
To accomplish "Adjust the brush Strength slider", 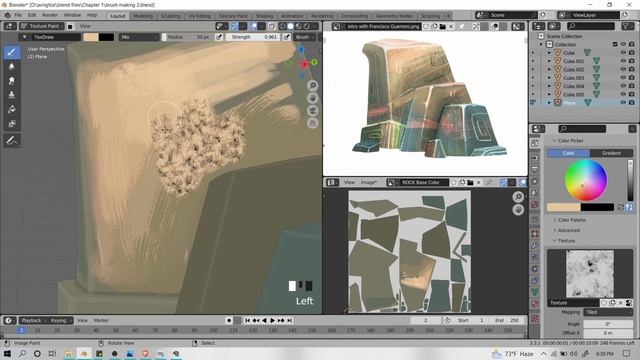I will pyautogui.click(x=253, y=37).
